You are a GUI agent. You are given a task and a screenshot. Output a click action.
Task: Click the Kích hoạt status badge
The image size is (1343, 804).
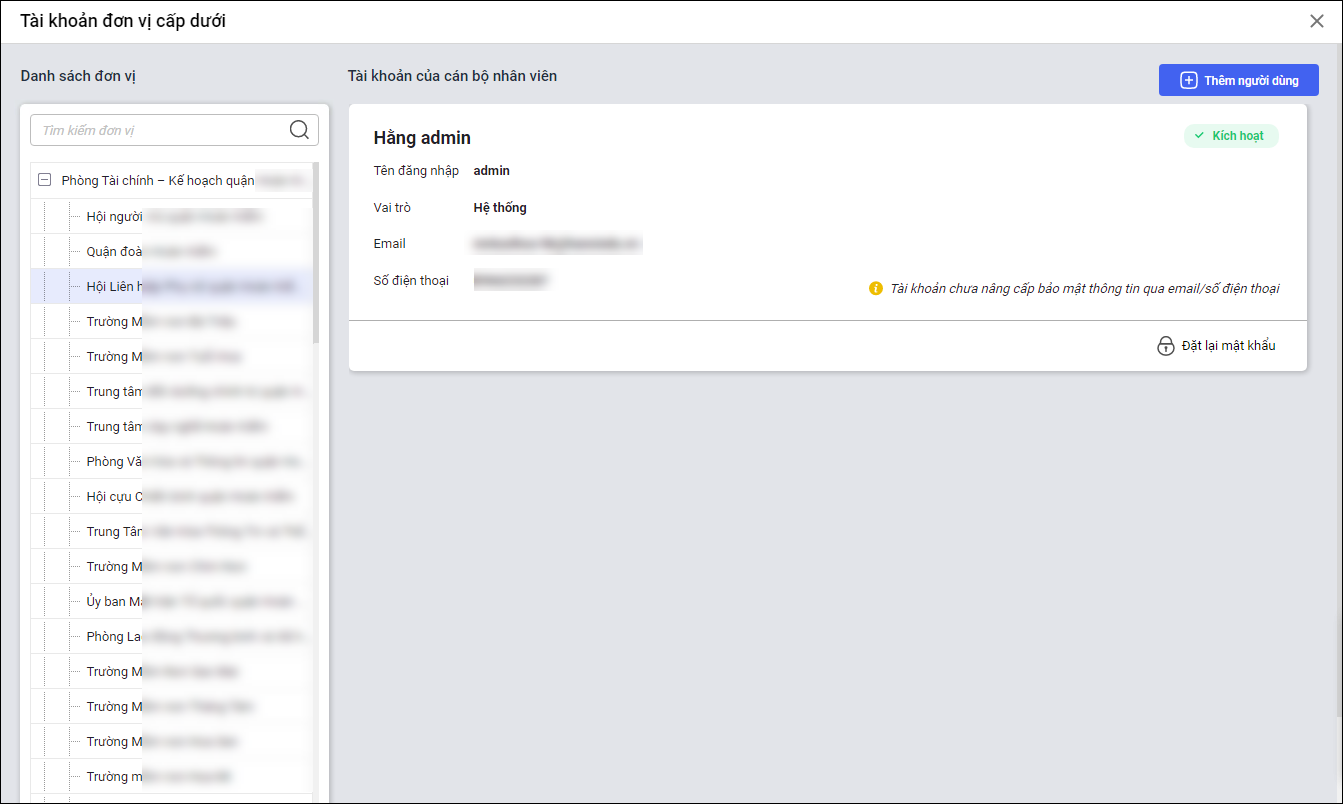coord(1231,136)
